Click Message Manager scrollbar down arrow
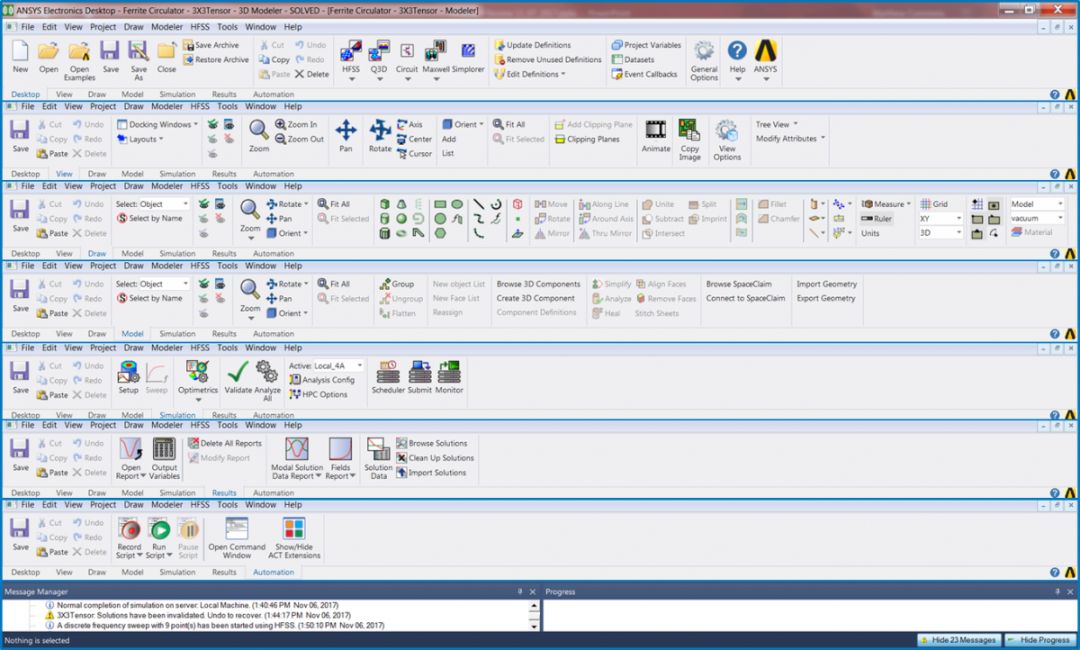Viewport: 1080px width, 650px height. click(534, 627)
